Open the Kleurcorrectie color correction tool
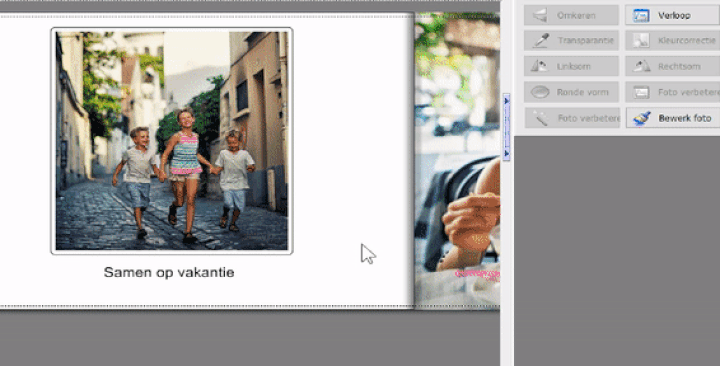This screenshot has height=366, width=720. coord(672,41)
